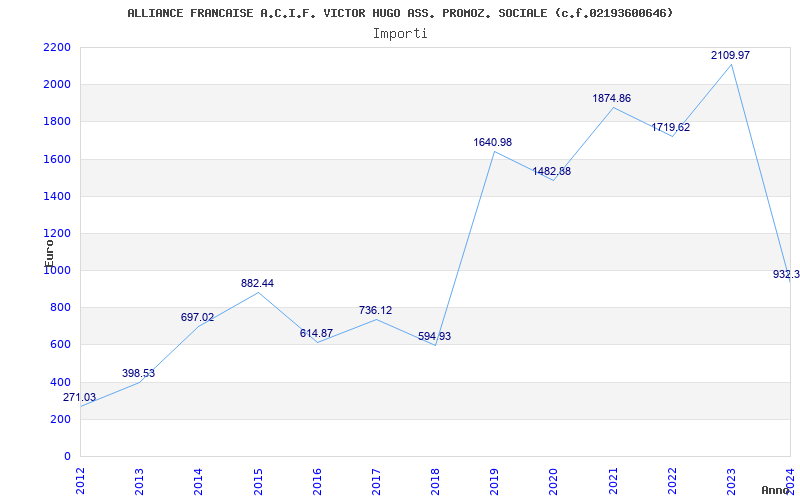This screenshot has width=800, height=500.
Task: Click the 2021 x-axis year label
Action: [x=613, y=481]
